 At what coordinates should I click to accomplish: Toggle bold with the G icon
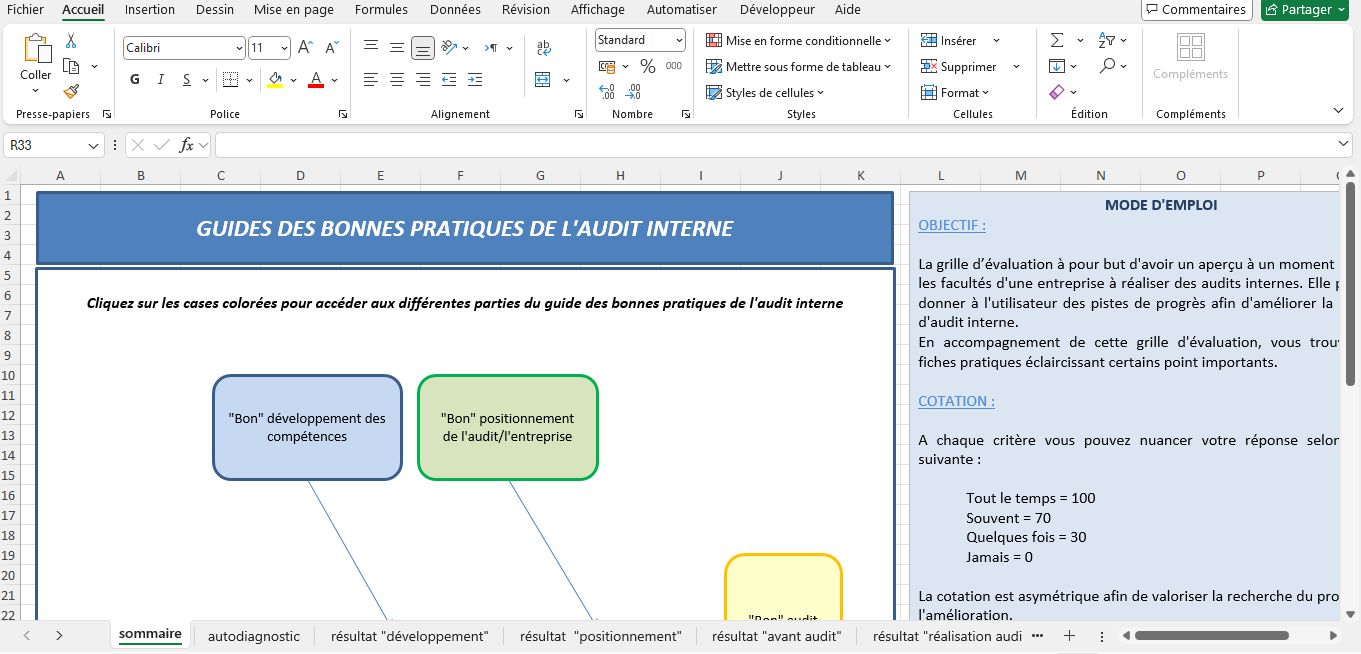[x=135, y=79]
